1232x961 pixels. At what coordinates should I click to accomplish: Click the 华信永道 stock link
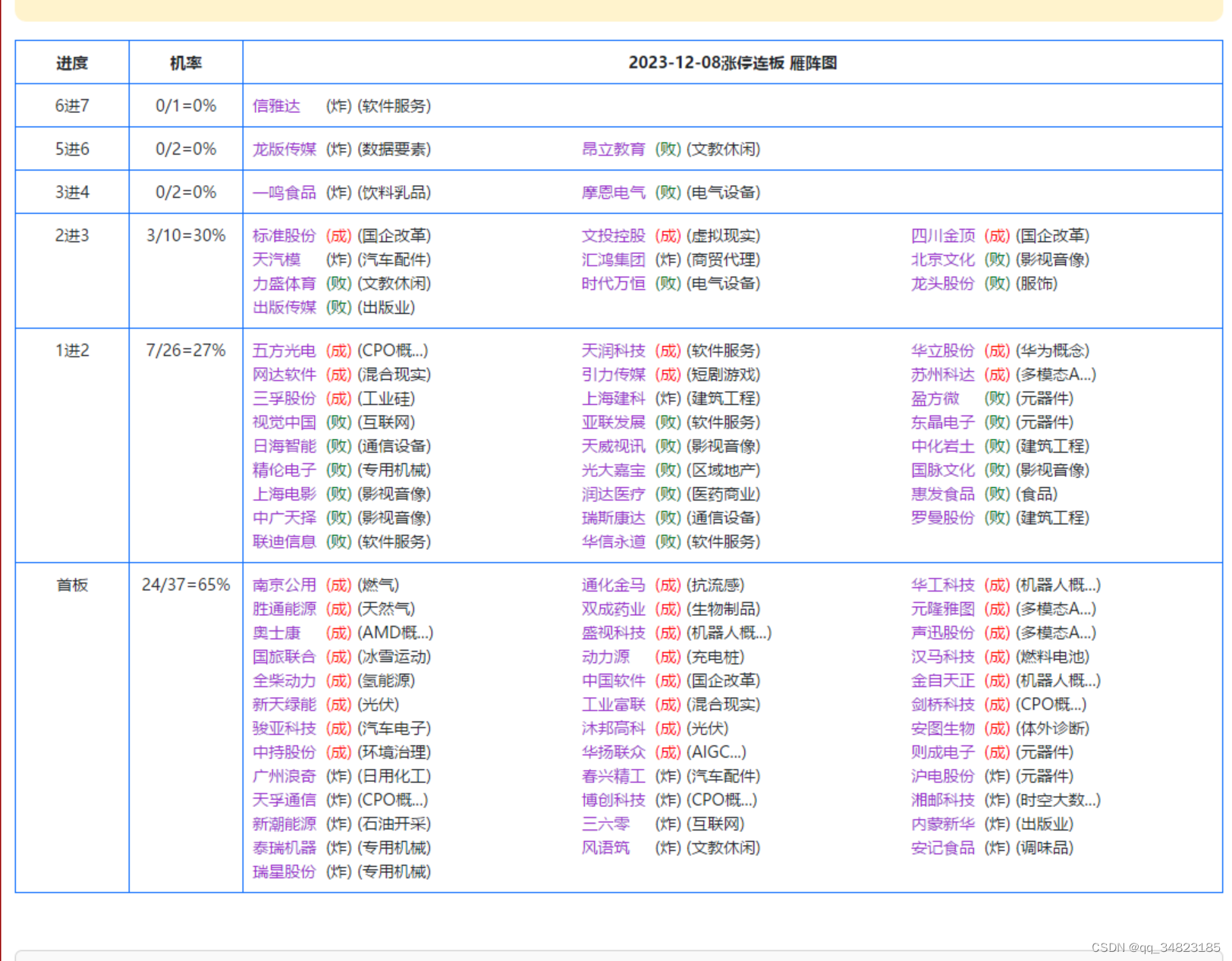point(614,542)
